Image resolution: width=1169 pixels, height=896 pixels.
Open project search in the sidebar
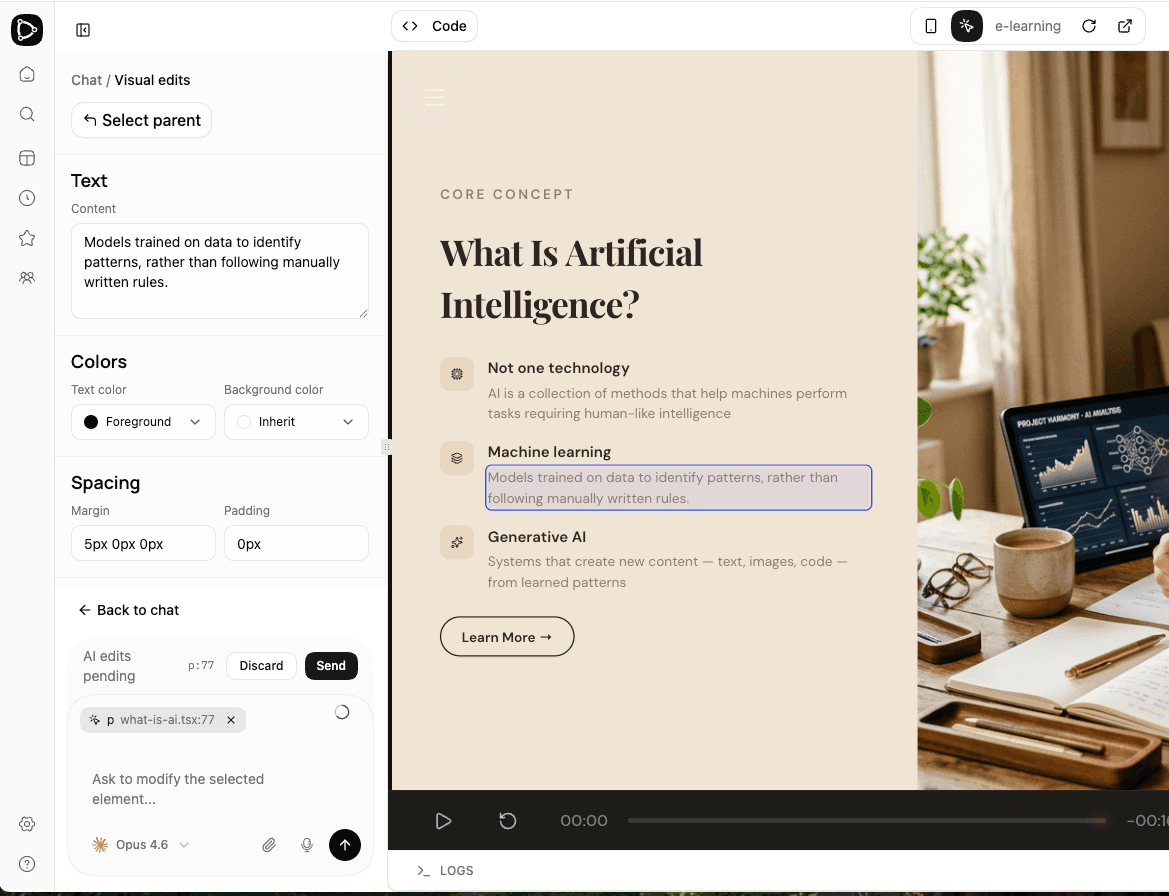[x=27, y=114]
